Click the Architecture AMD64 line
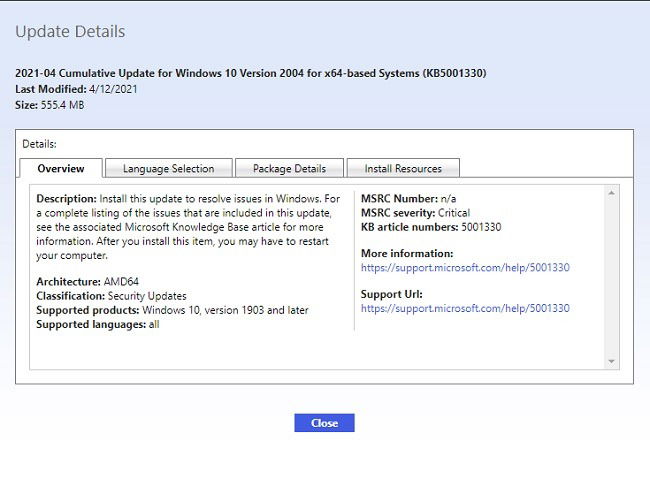This screenshot has height=494, width=650. point(87,281)
